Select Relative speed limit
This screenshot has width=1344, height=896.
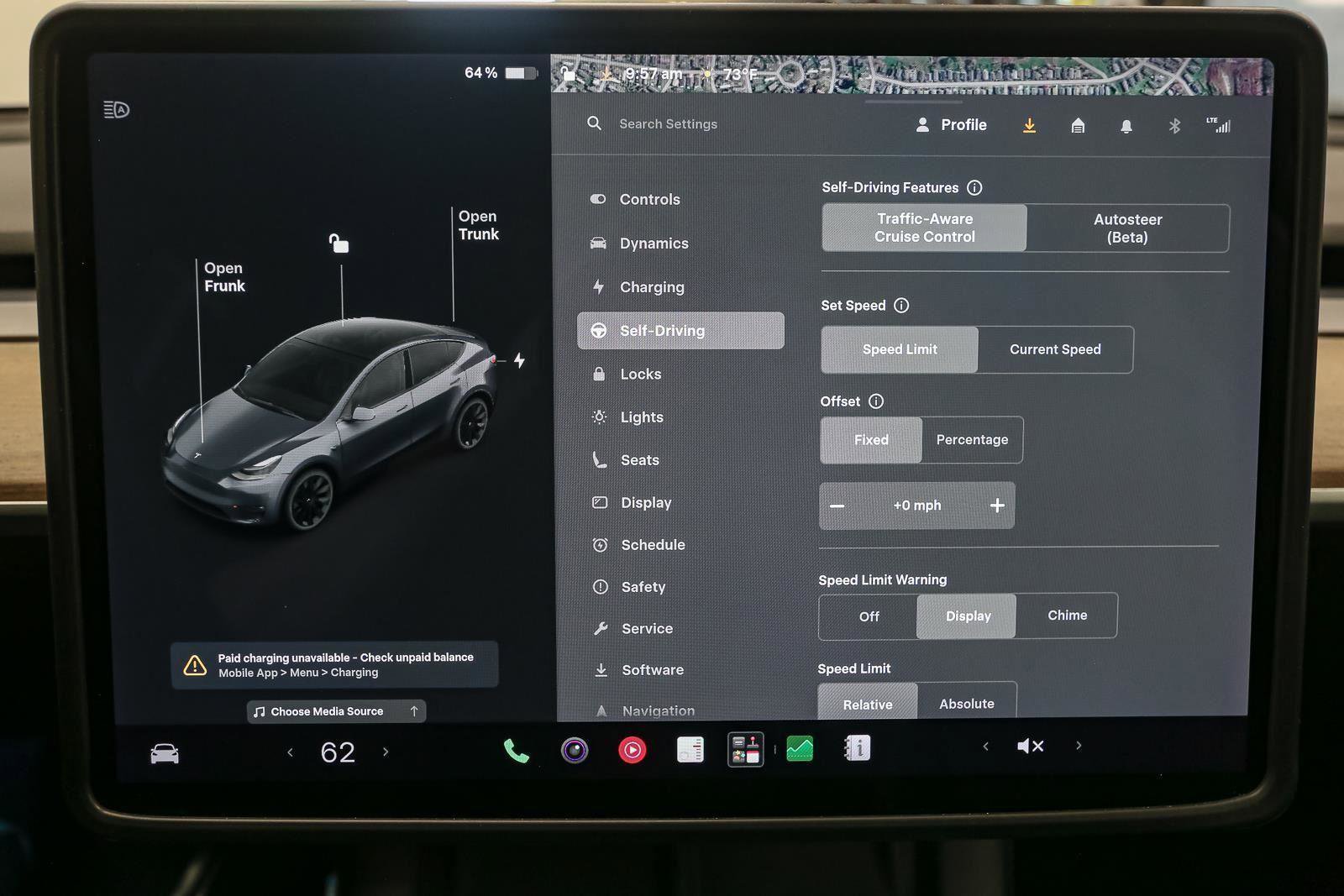click(x=868, y=703)
